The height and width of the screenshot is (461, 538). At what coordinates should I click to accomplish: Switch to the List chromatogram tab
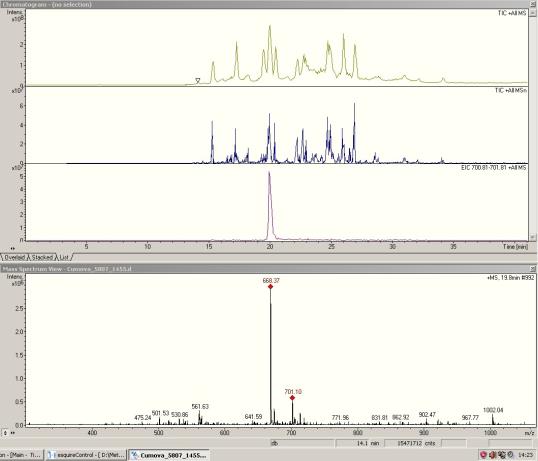64,257
